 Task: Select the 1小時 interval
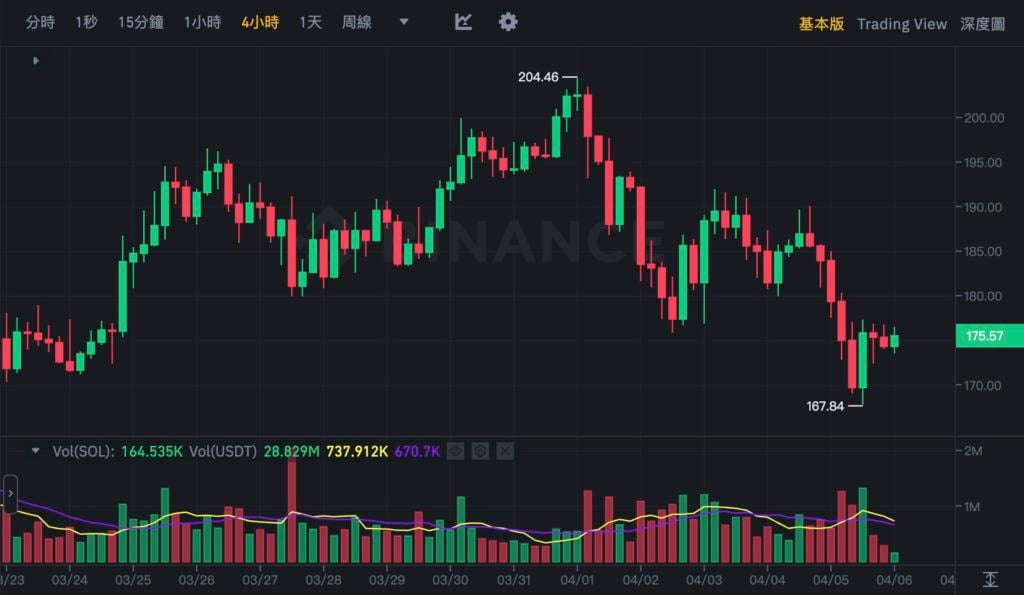pos(202,22)
